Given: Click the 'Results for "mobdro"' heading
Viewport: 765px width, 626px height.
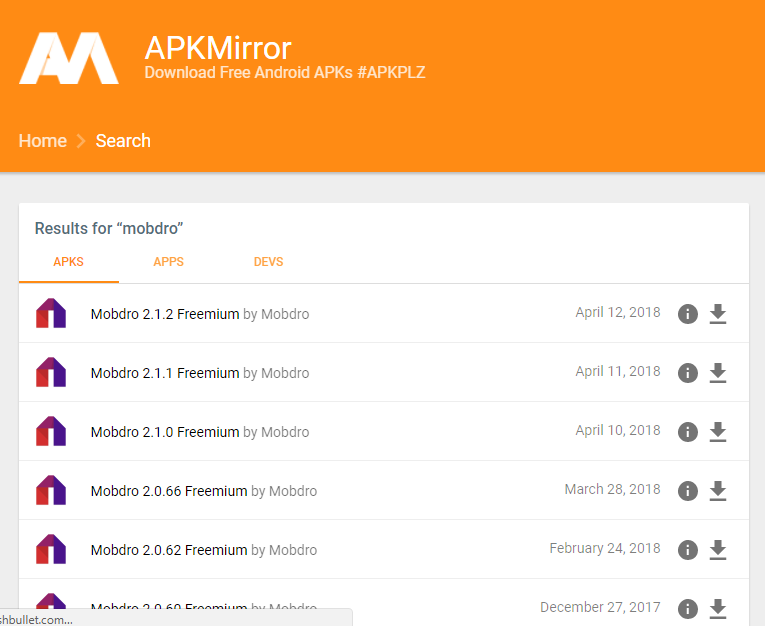Looking at the screenshot, I should click(x=109, y=228).
